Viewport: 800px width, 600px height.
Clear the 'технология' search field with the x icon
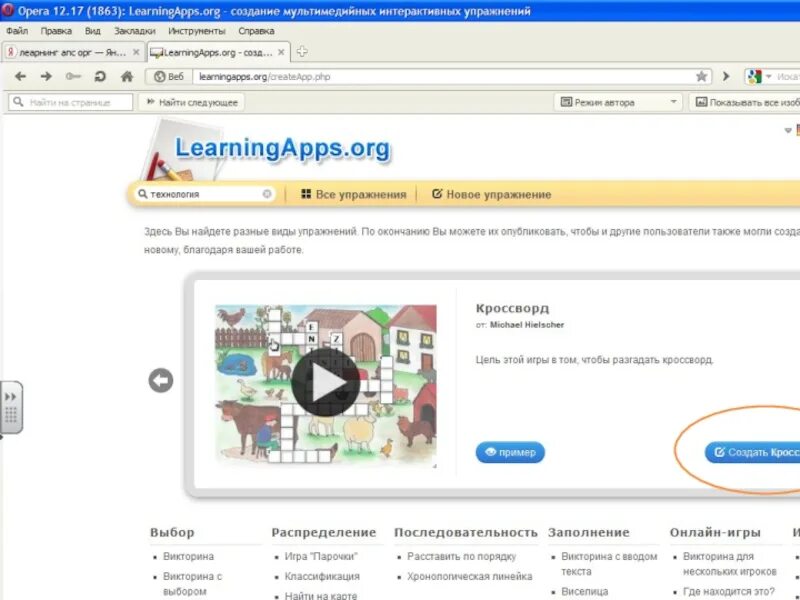click(267, 194)
